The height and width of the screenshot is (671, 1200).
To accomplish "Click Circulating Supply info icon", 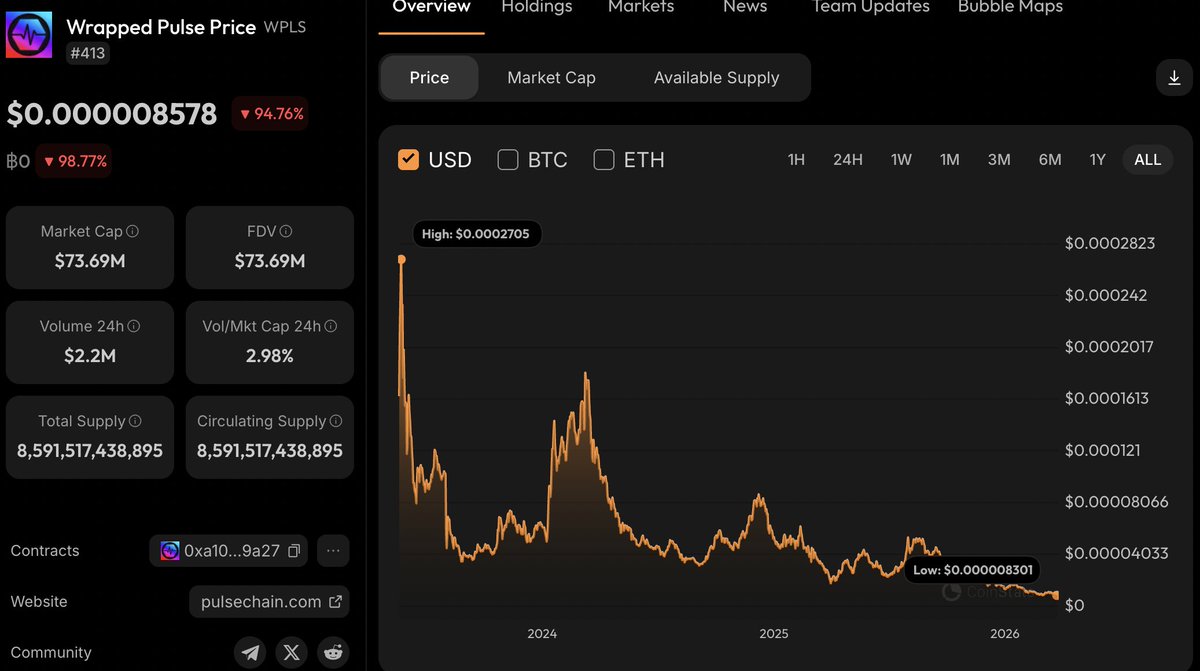I will click(336, 421).
